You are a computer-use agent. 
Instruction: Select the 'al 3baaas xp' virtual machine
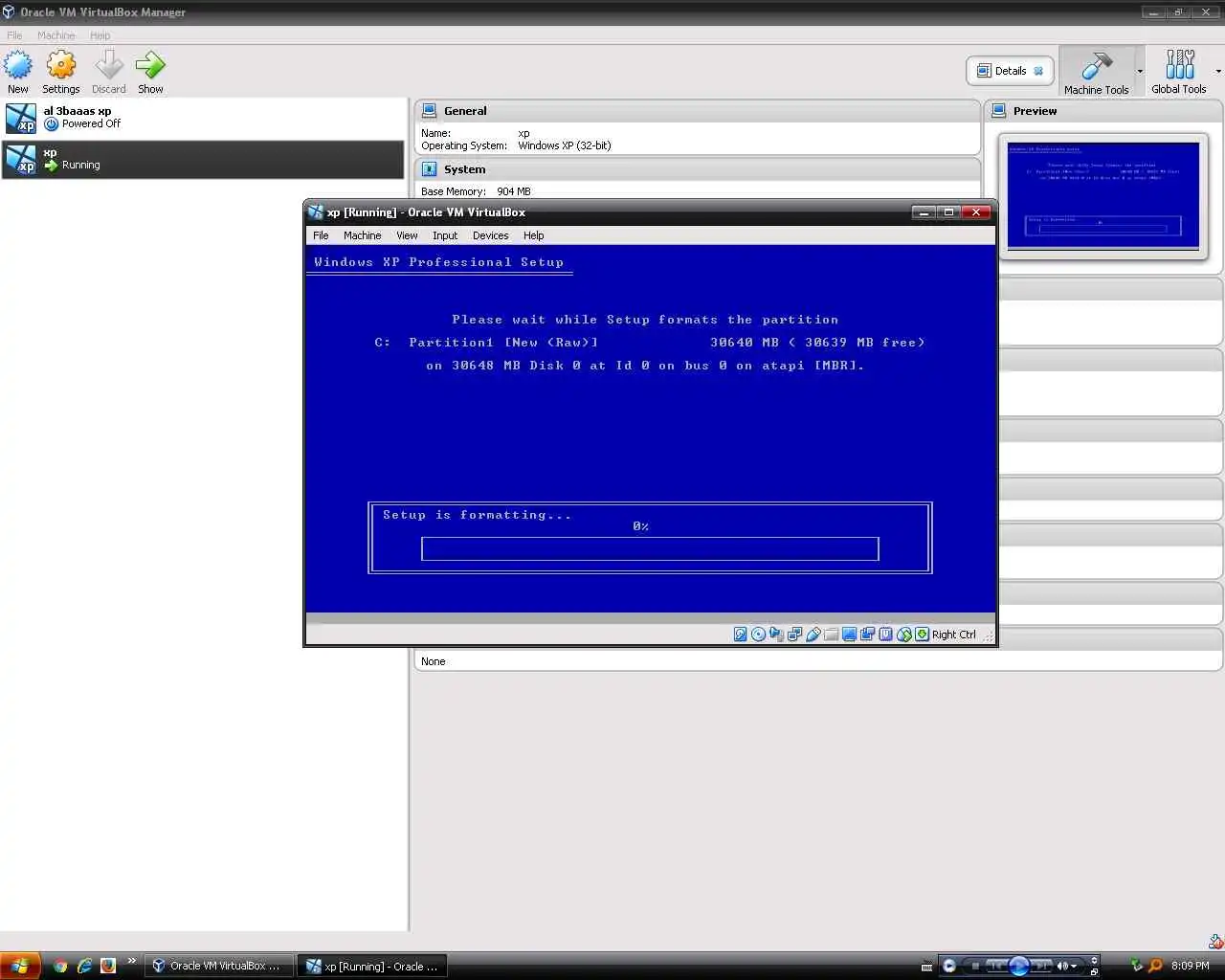[x=203, y=118]
